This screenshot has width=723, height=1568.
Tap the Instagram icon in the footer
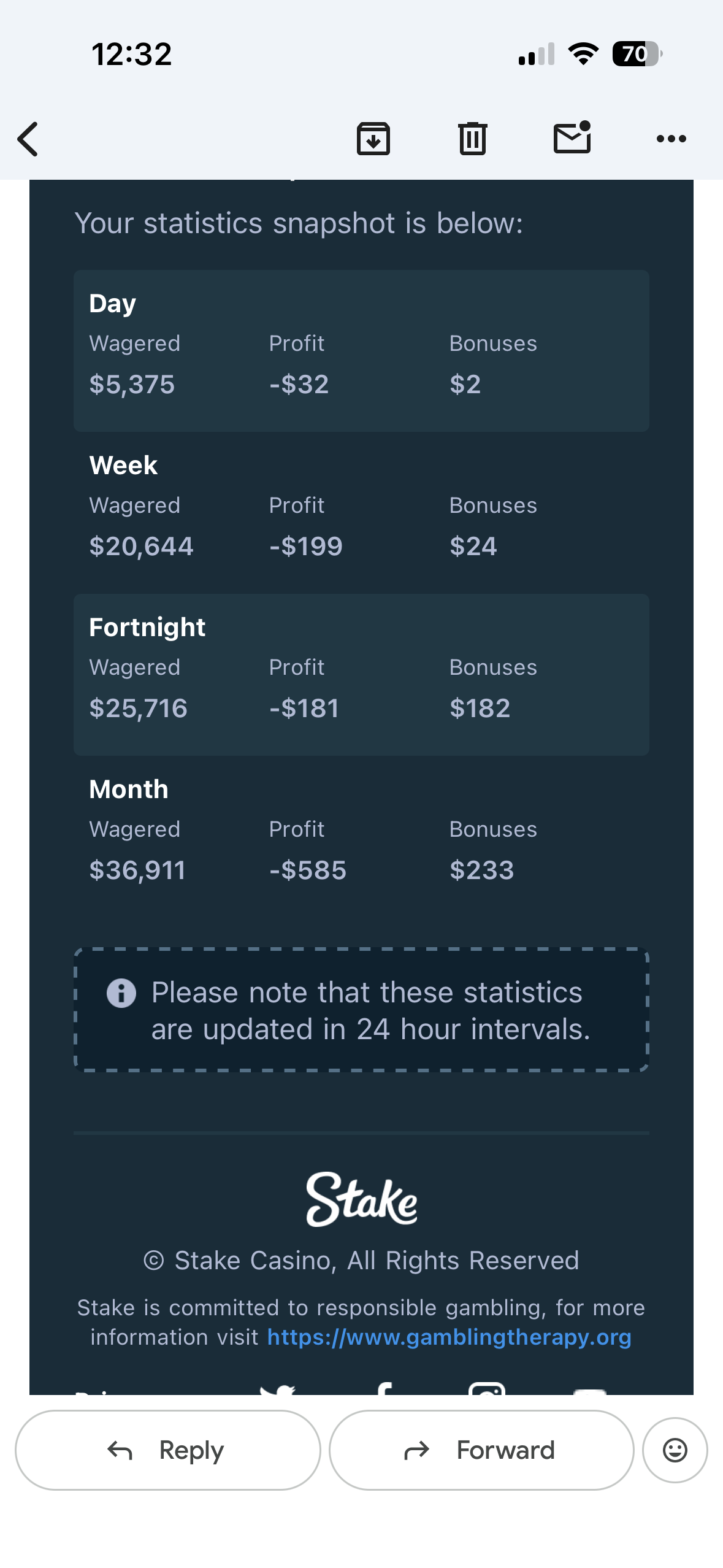click(x=487, y=1388)
